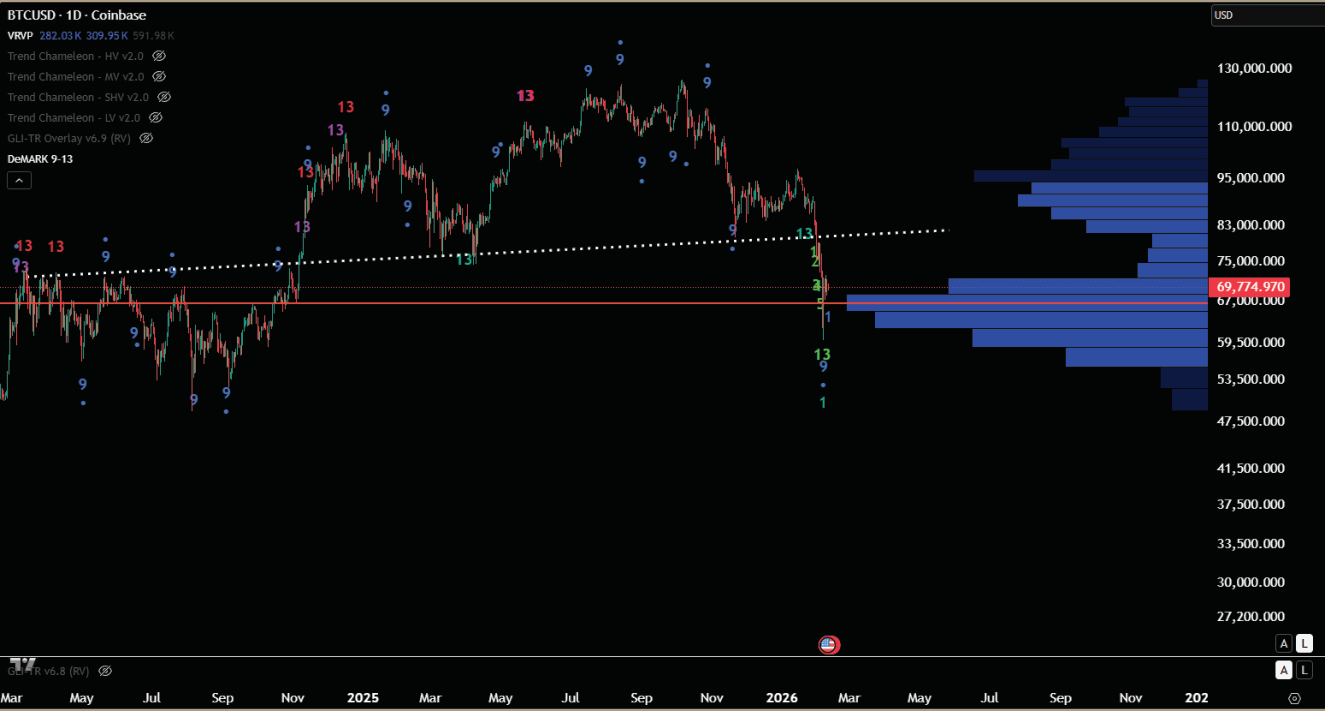Click the red 69,774.970 current price label
The height and width of the screenshot is (711, 1325).
(1250, 287)
